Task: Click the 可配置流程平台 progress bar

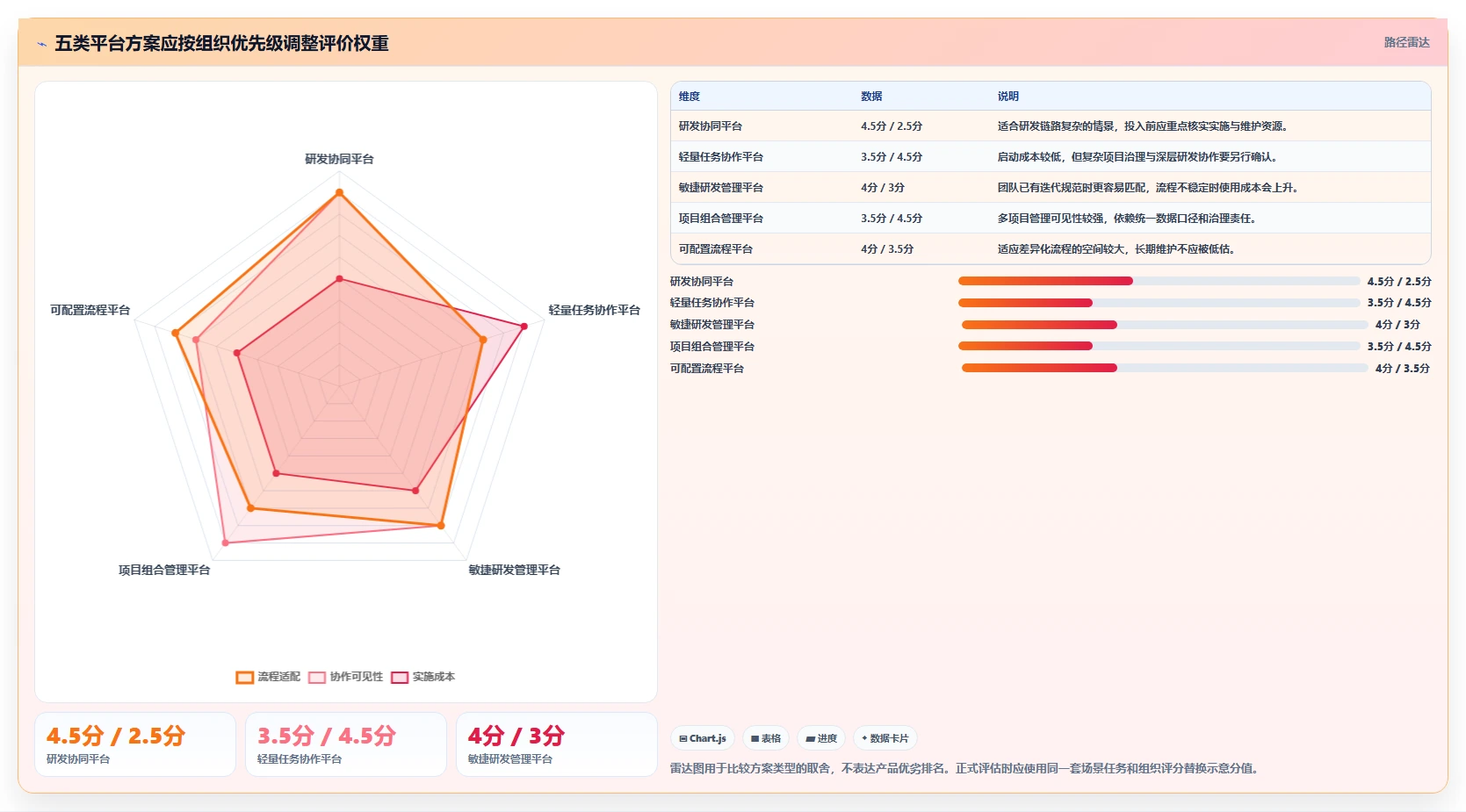Action: pyautogui.click(x=1165, y=368)
